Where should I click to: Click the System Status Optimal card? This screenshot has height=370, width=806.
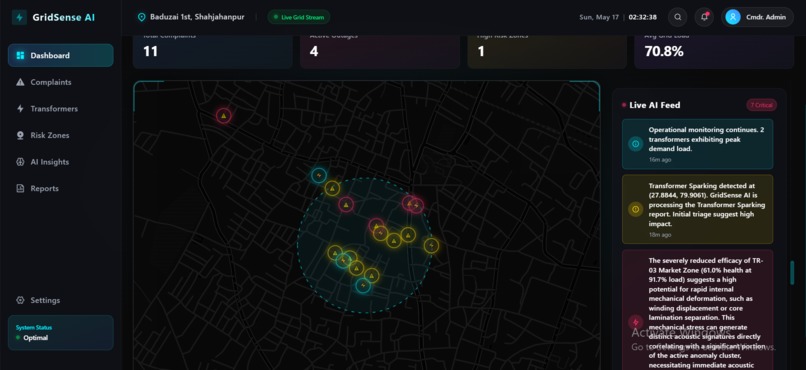(61, 332)
